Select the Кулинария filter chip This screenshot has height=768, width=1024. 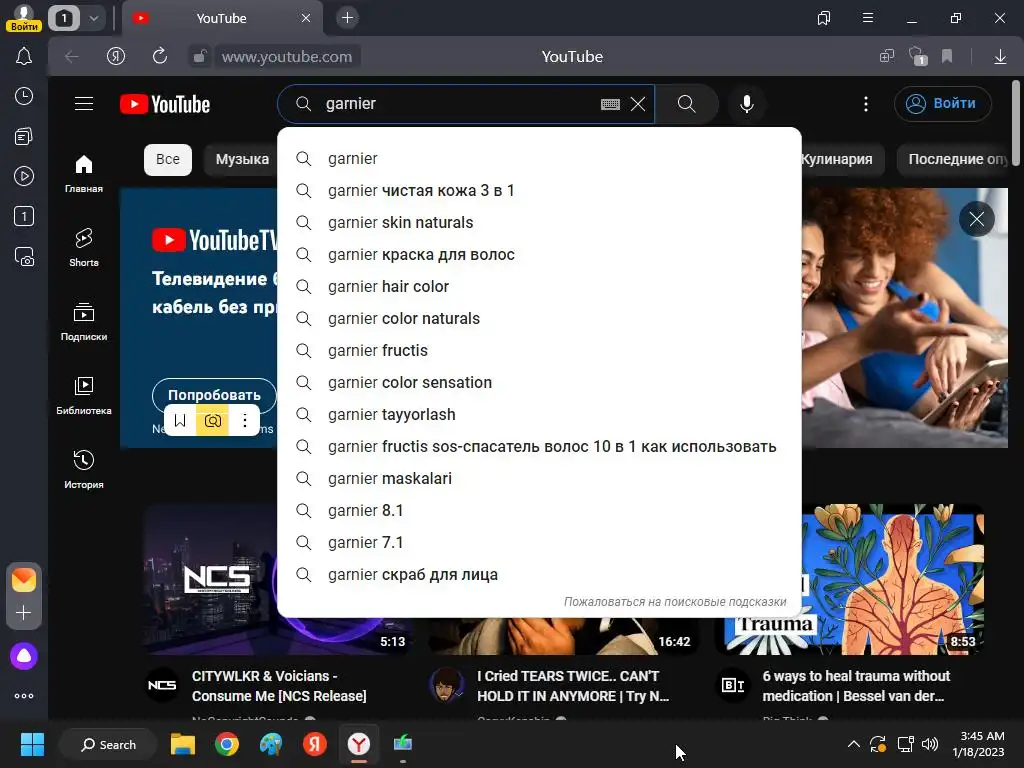837,159
